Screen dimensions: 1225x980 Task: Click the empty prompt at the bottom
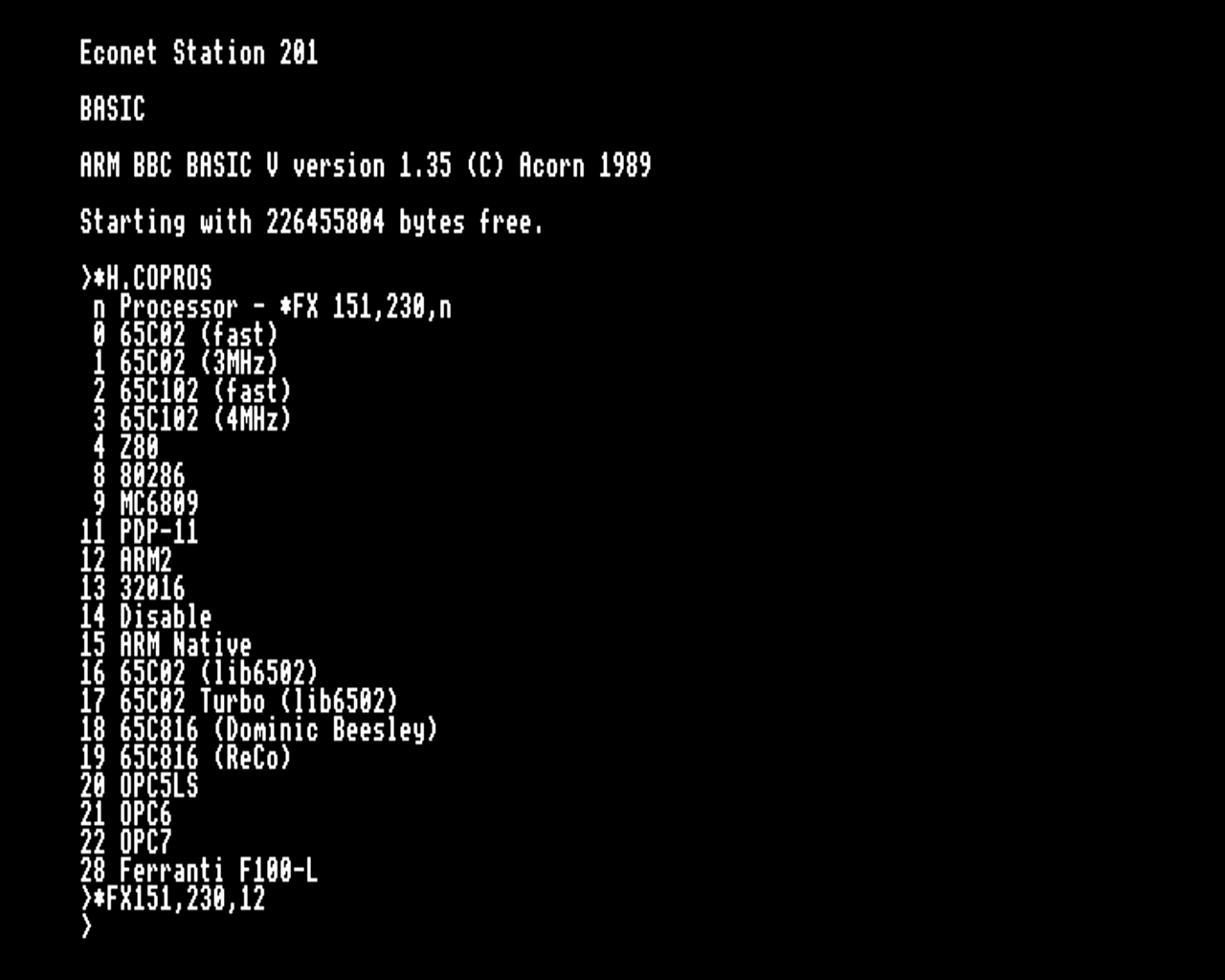coord(86,927)
